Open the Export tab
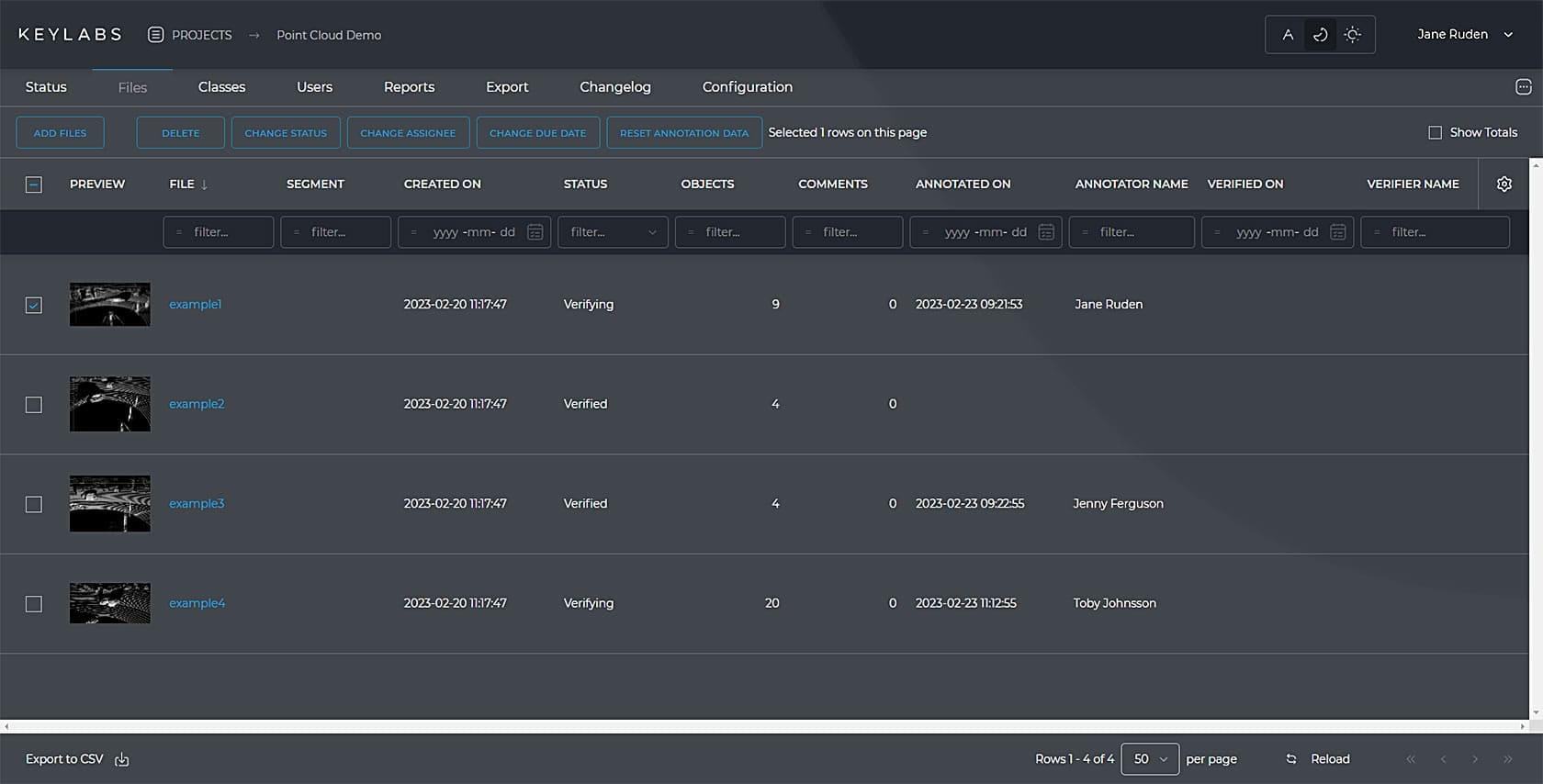 pos(507,87)
